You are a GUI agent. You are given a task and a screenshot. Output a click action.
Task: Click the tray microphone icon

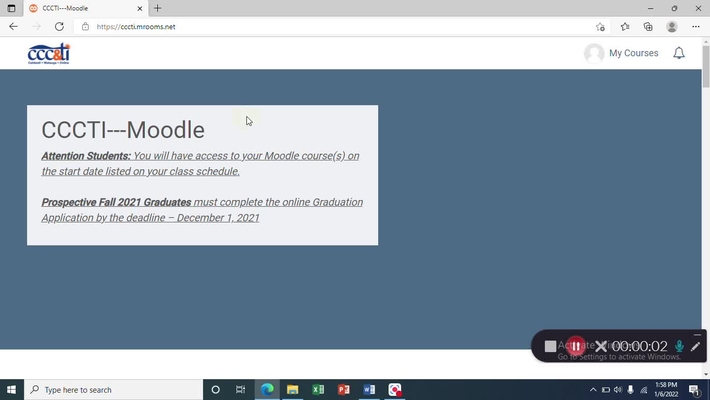(x=630, y=390)
